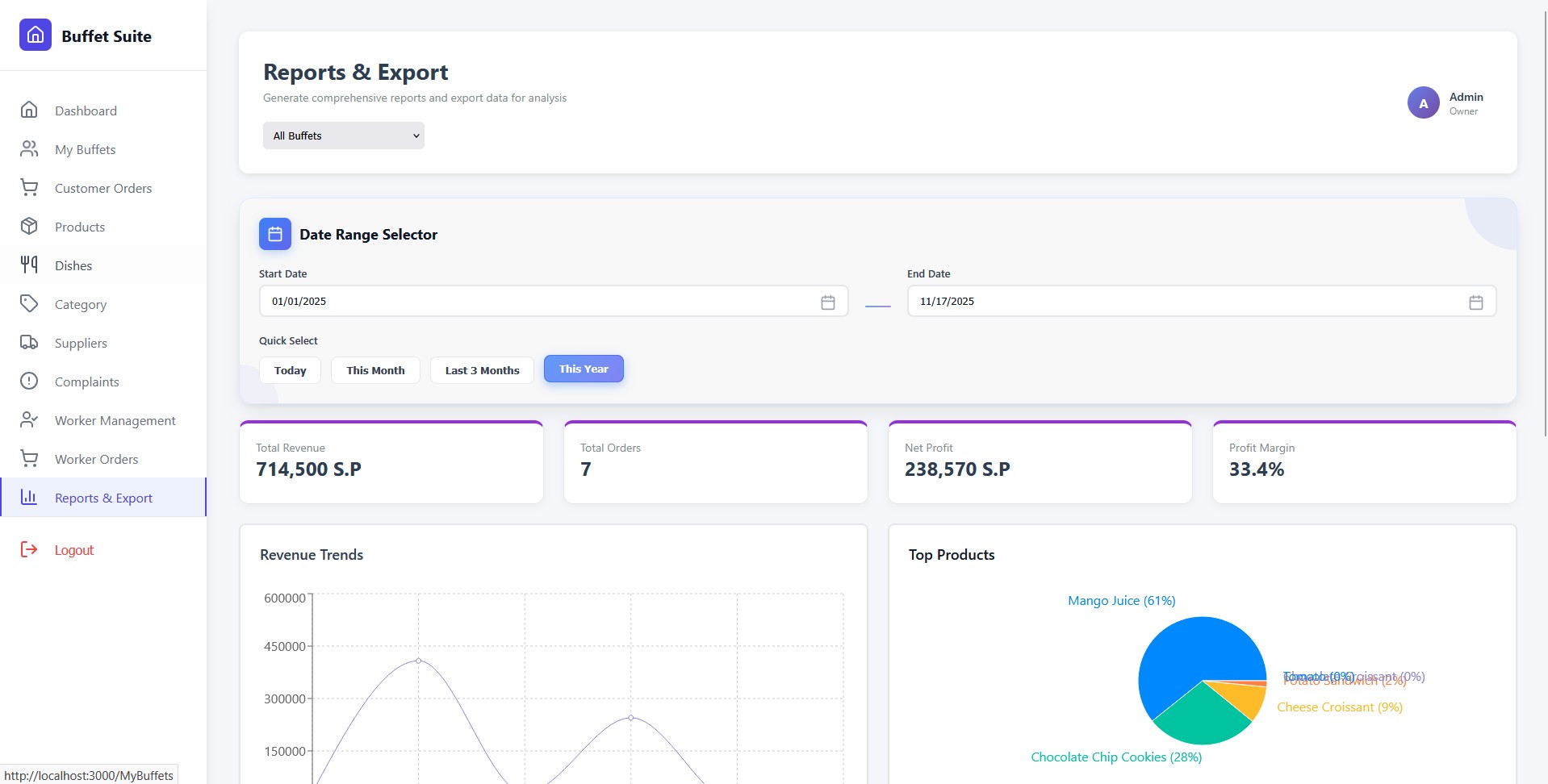Select the Products box icon
The width and height of the screenshot is (1548, 784).
pyautogui.click(x=29, y=227)
